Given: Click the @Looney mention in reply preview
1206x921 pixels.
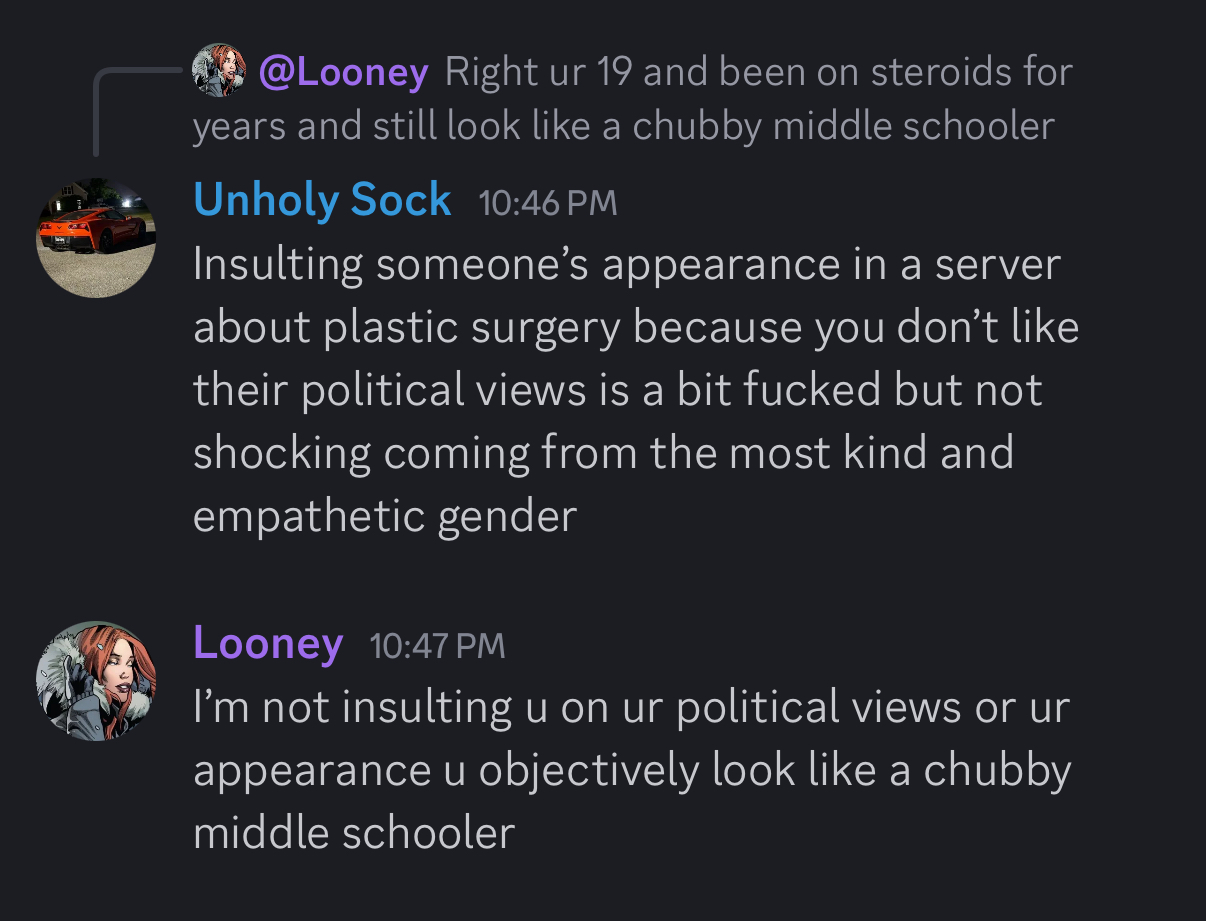Looking at the screenshot, I should pyautogui.click(x=343, y=72).
